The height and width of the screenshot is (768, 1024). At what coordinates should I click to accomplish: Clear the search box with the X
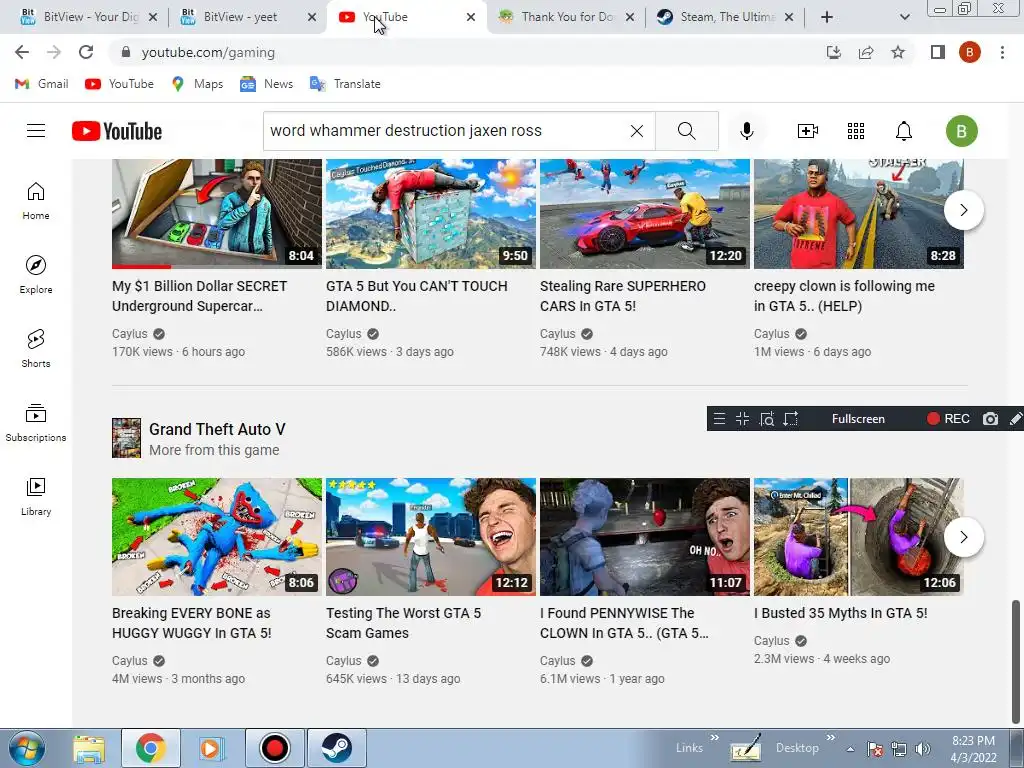tap(637, 131)
